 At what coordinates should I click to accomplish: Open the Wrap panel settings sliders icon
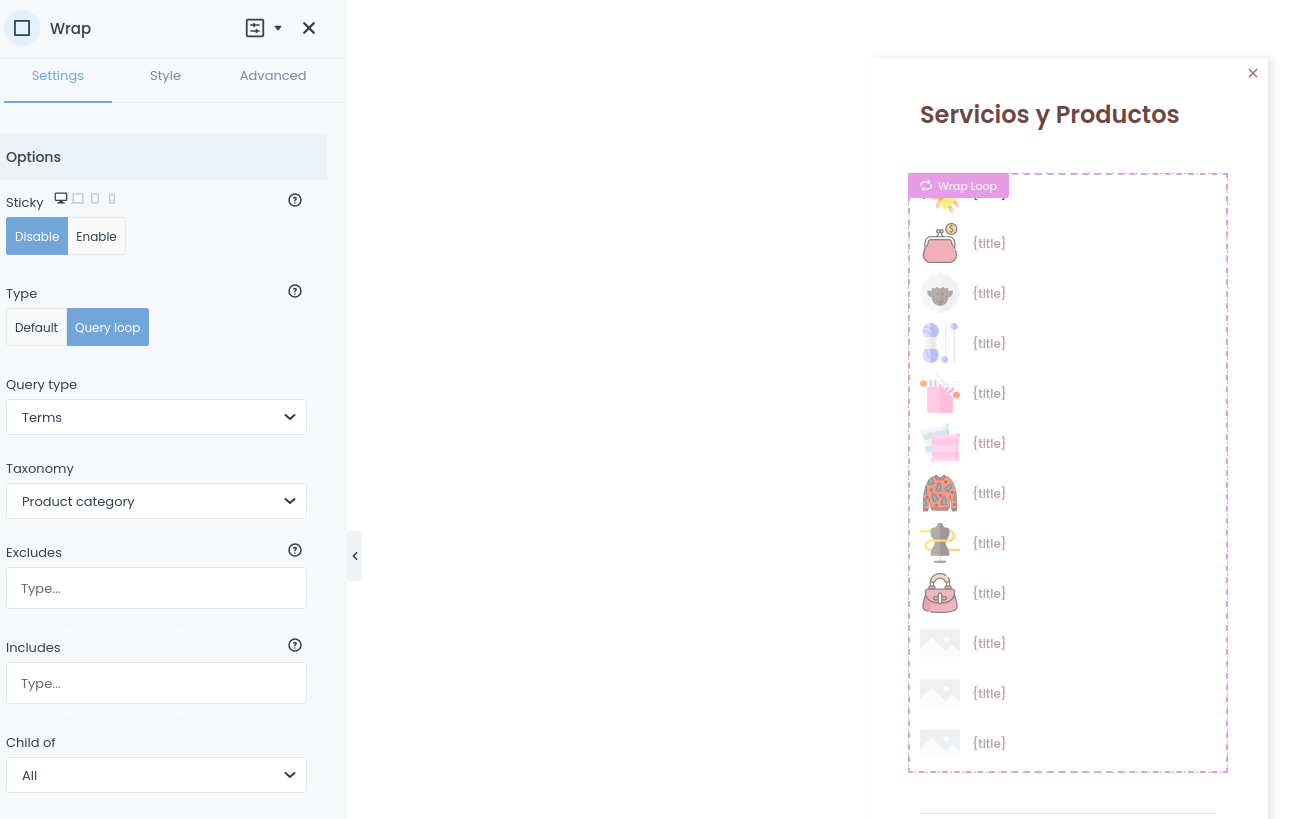255,28
